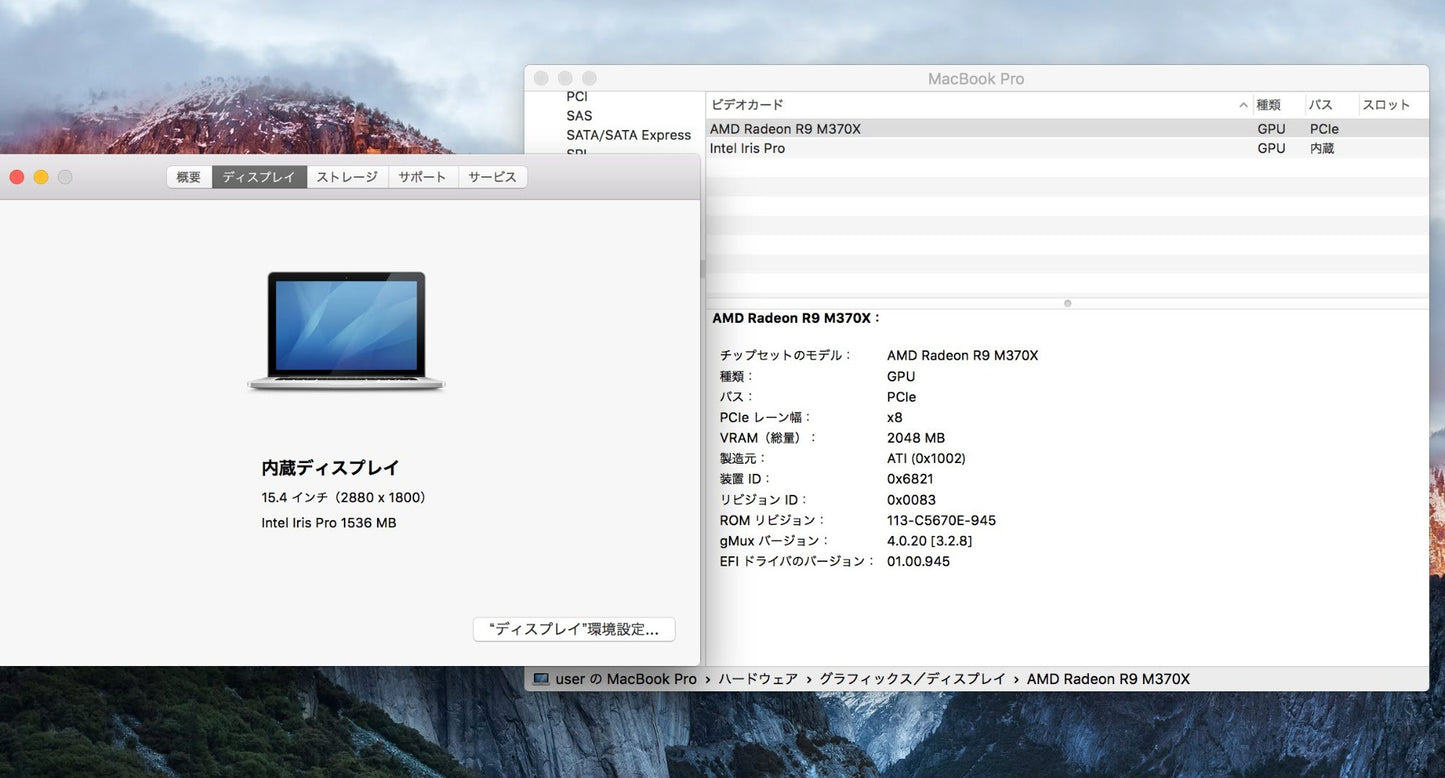Click the computer icon in the path bar

coord(541,679)
